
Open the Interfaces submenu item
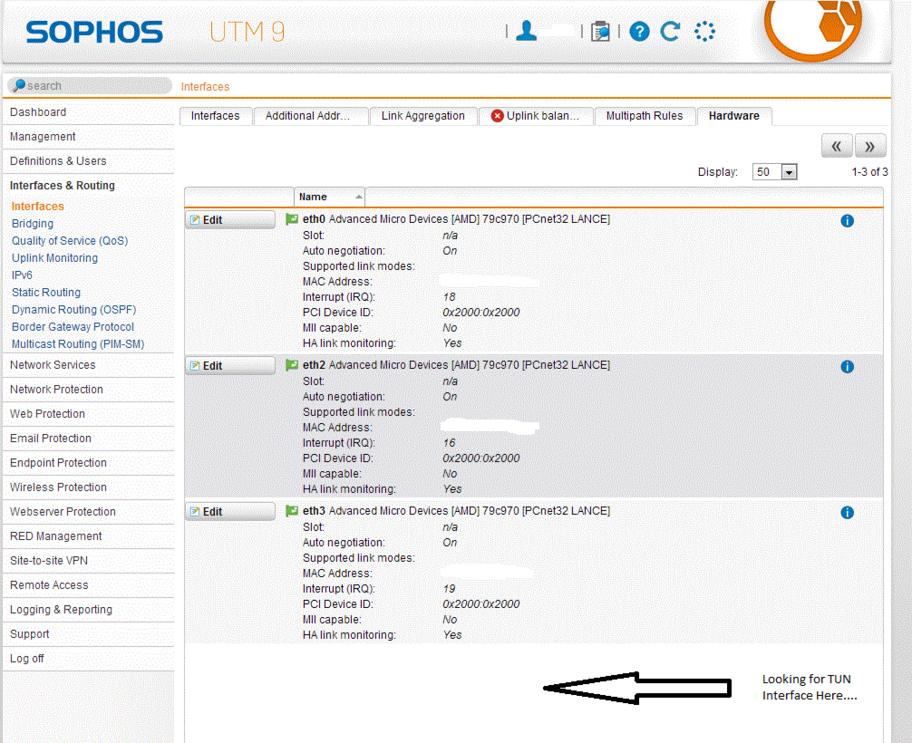[38, 206]
